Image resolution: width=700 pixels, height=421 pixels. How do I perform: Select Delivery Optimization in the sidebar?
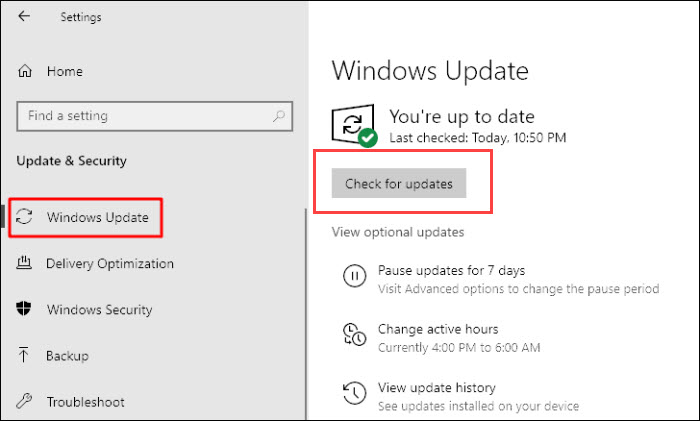(x=110, y=264)
